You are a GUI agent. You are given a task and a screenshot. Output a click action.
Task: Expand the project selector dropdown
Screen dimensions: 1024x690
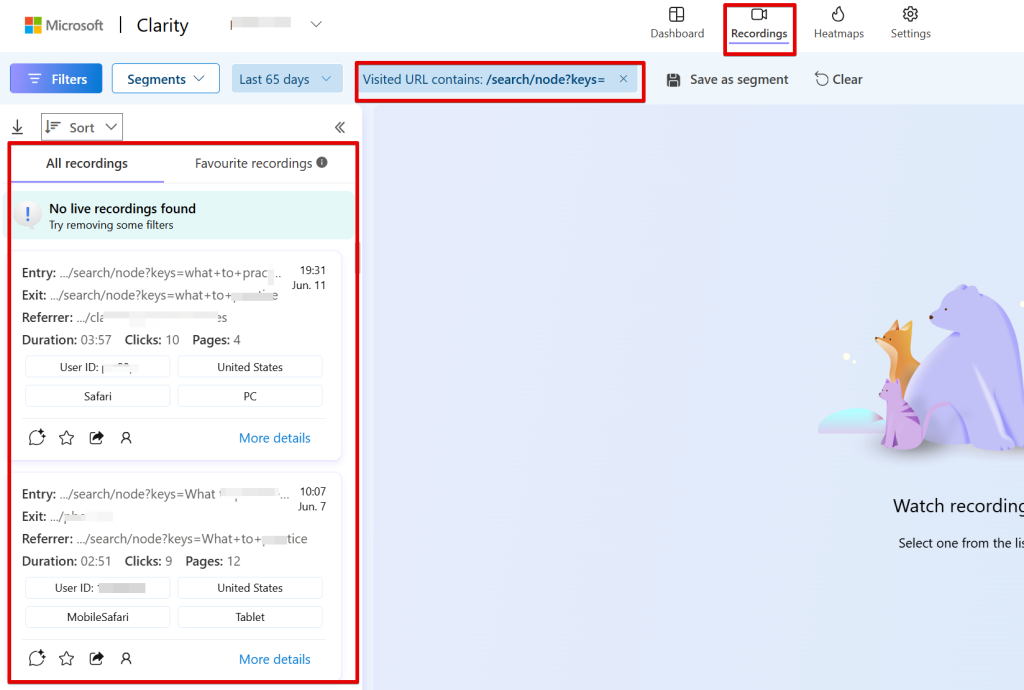click(x=316, y=24)
